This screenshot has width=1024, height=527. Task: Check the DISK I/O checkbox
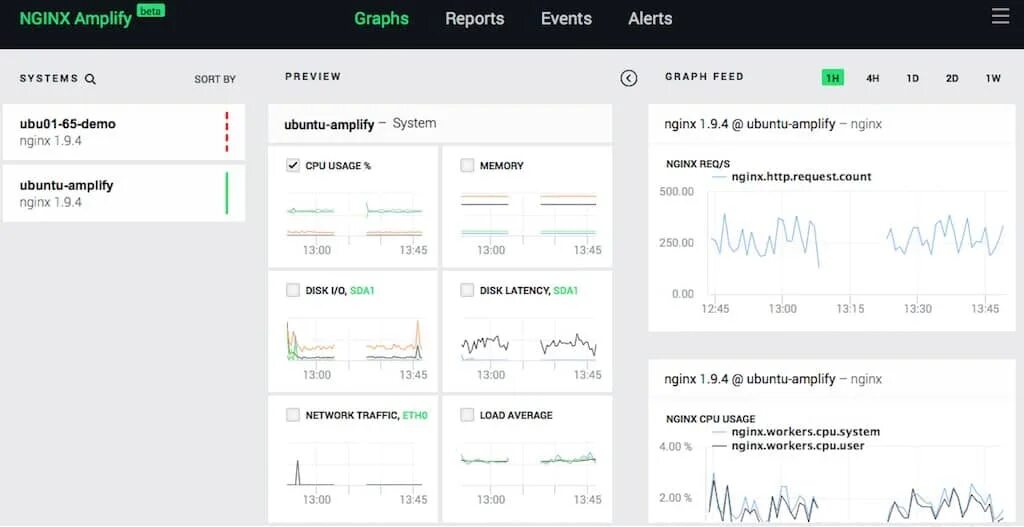coord(293,290)
